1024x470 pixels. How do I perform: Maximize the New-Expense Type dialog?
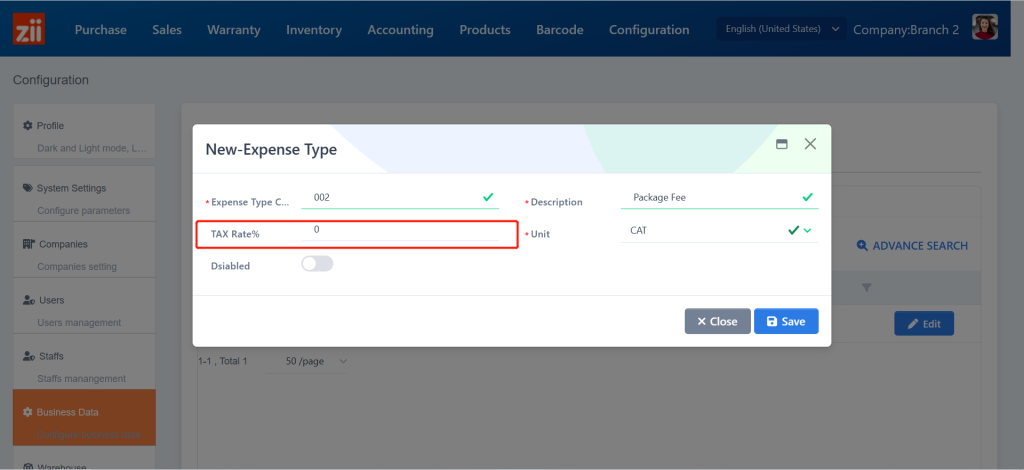(782, 144)
